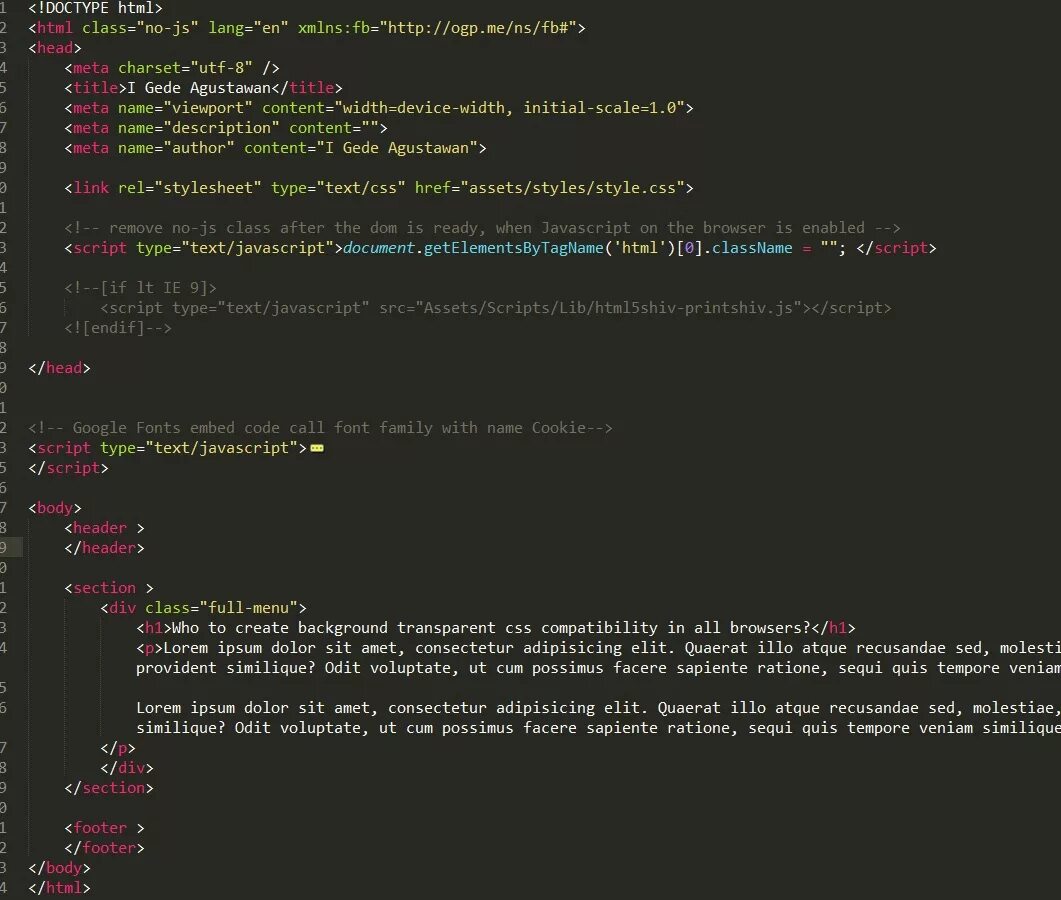Screen dimensions: 1061x900
Task: Click the '<!--[if lt IE 9]>' conditional comment
Action: 141,288
